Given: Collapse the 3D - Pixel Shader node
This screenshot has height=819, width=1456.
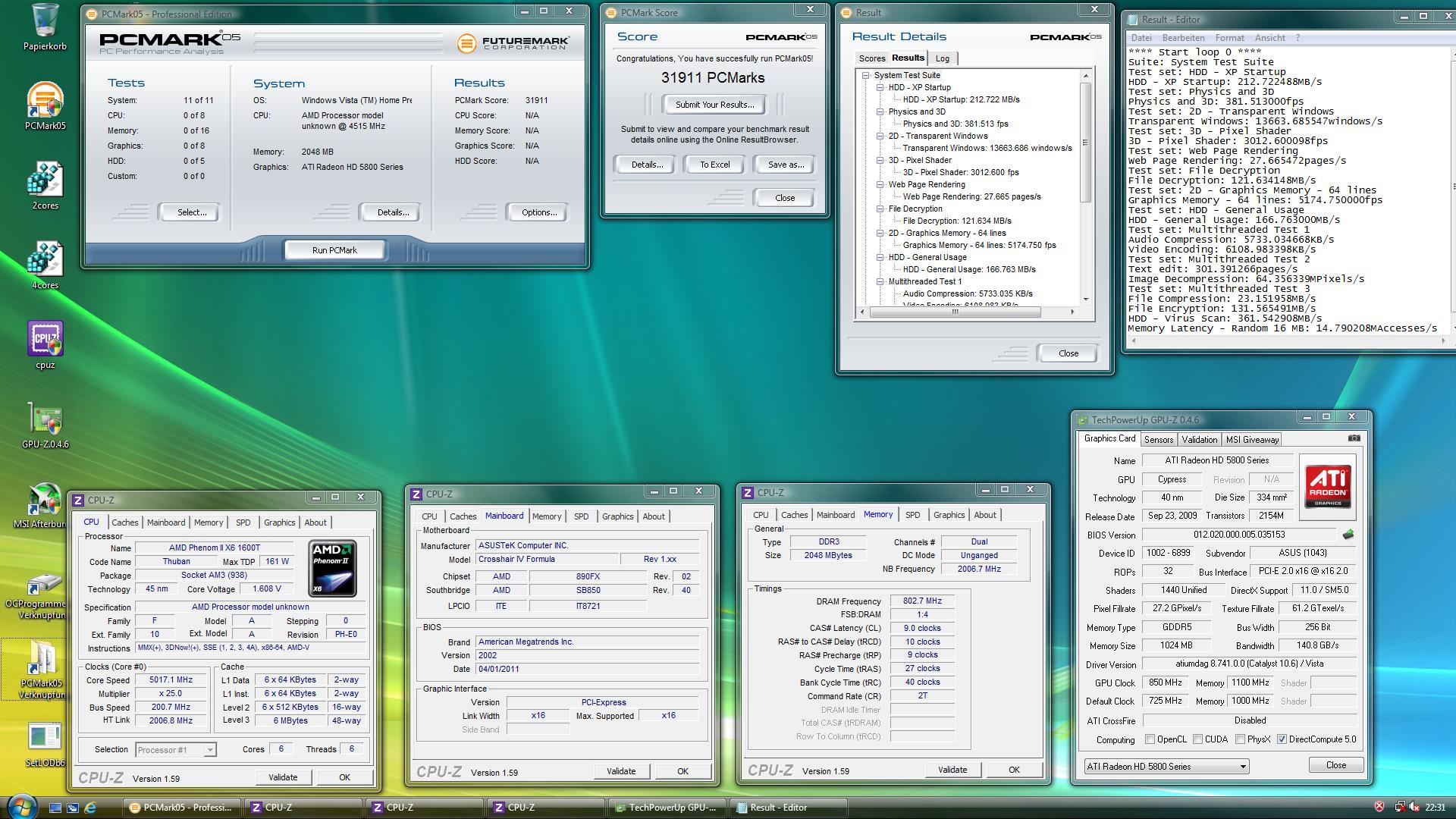Looking at the screenshot, I should pos(880,160).
